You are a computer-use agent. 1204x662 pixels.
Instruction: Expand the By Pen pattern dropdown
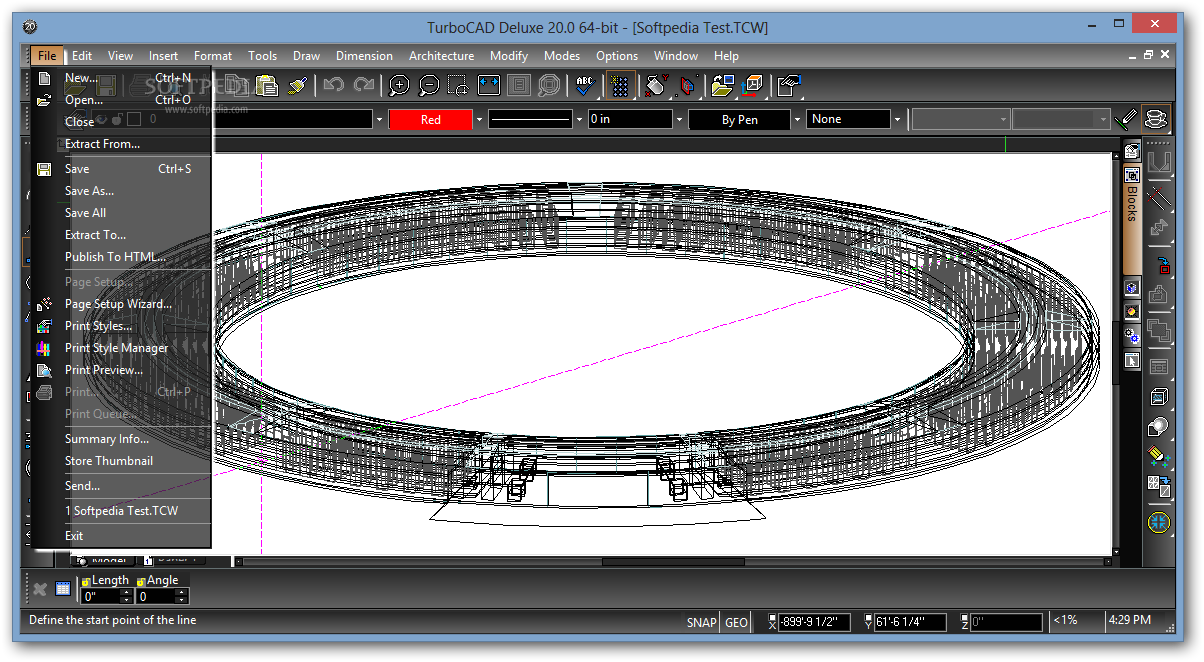click(795, 118)
